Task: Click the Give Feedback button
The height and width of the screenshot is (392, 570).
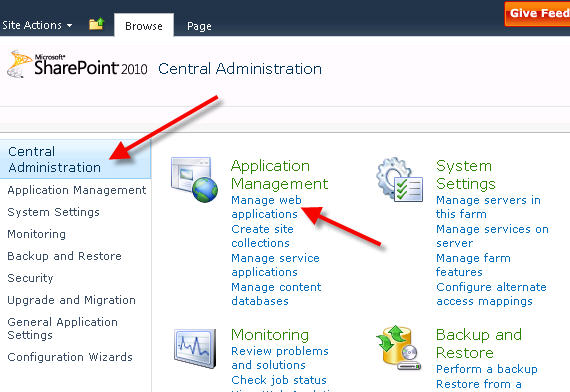Action: click(537, 14)
